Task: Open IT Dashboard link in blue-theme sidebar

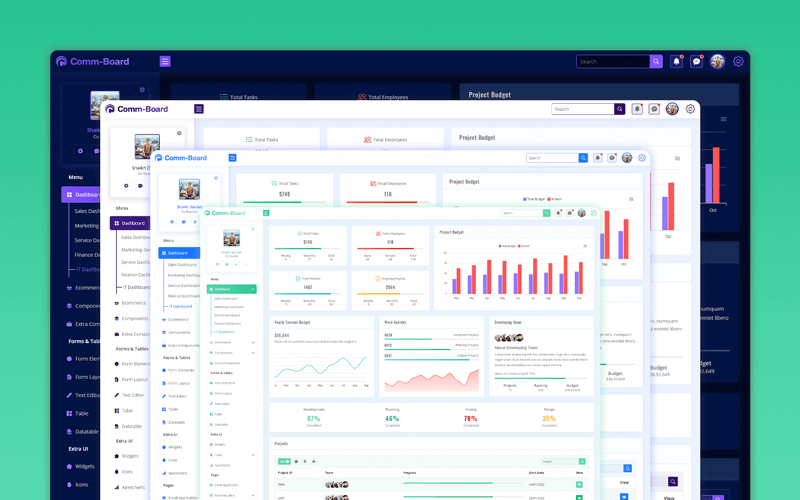Action: [181, 306]
